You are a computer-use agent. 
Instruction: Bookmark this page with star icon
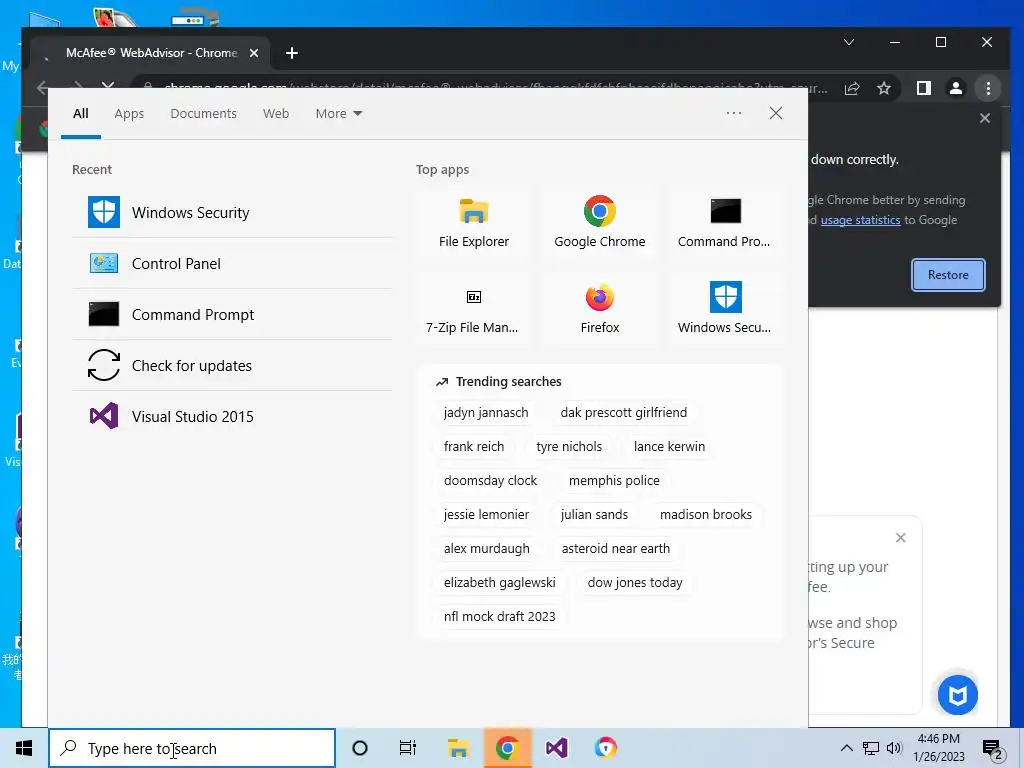point(884,88)
